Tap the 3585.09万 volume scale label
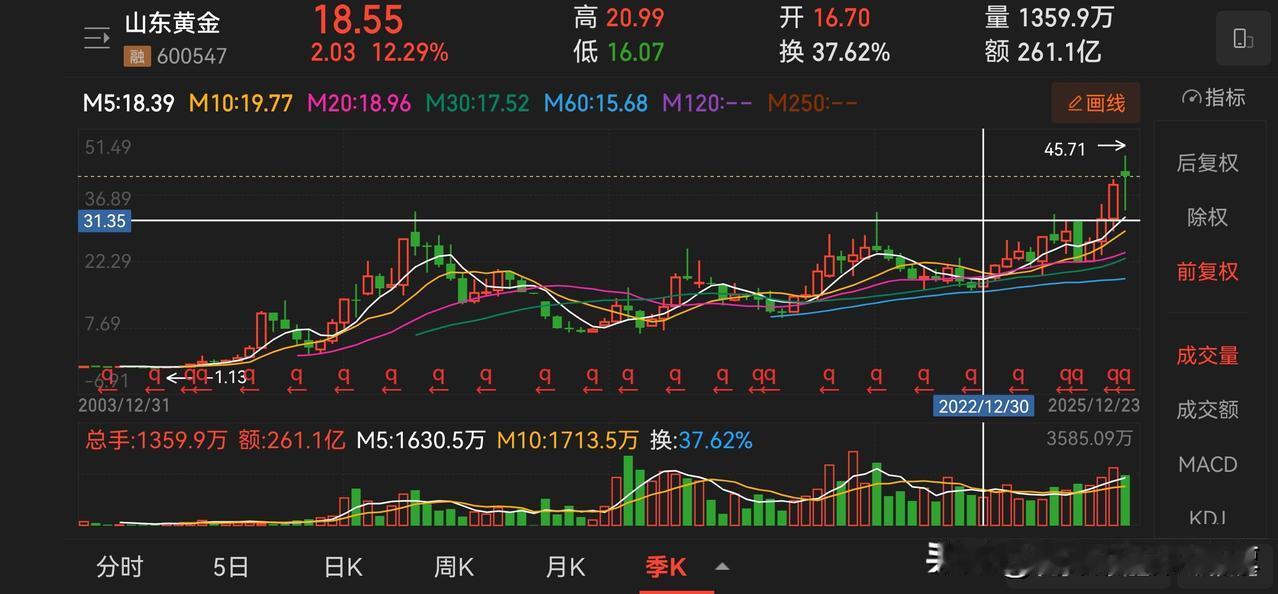Viewport: 1278px width, 594px height. 1090,438
